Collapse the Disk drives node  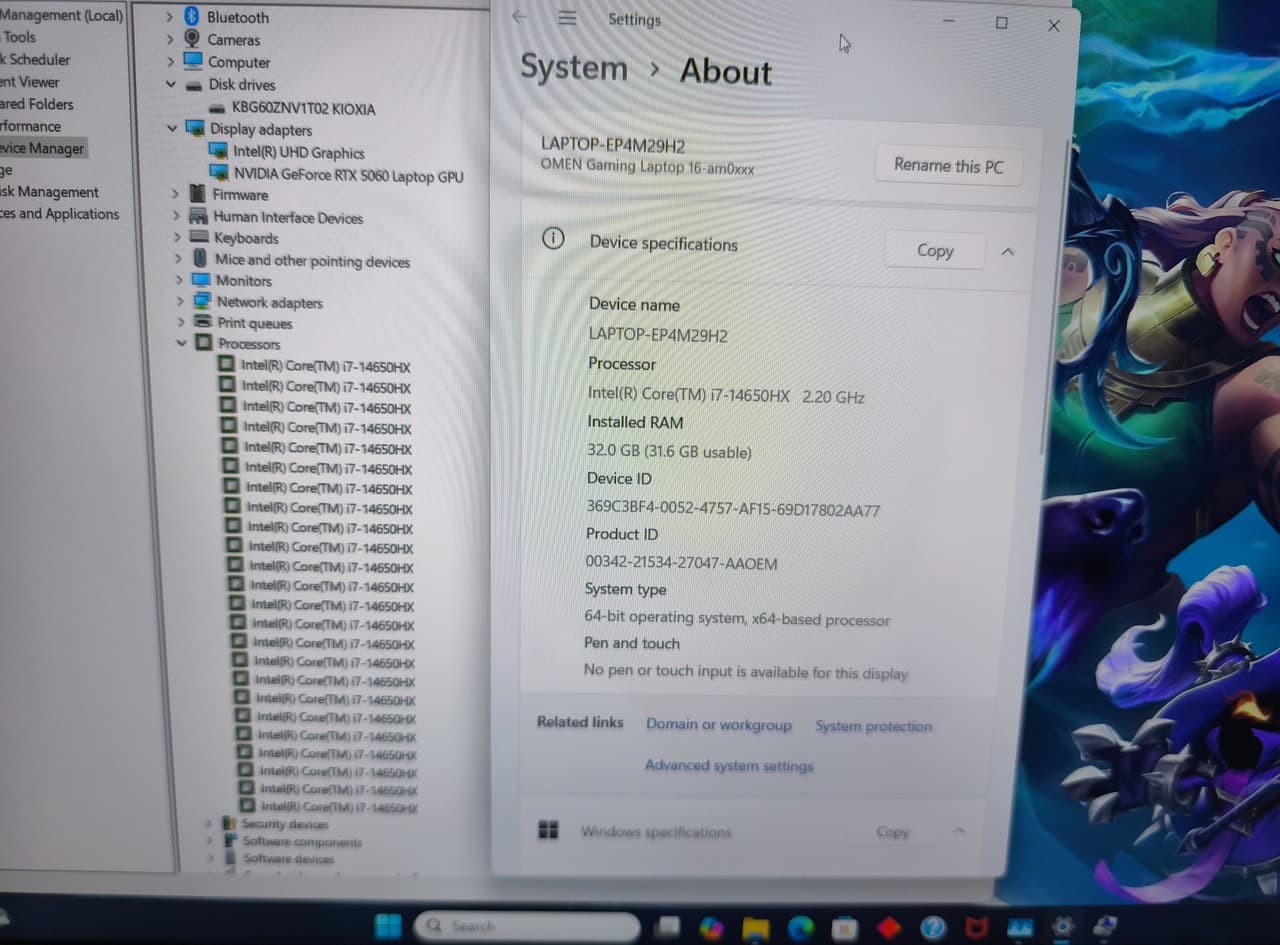point(171,84)
